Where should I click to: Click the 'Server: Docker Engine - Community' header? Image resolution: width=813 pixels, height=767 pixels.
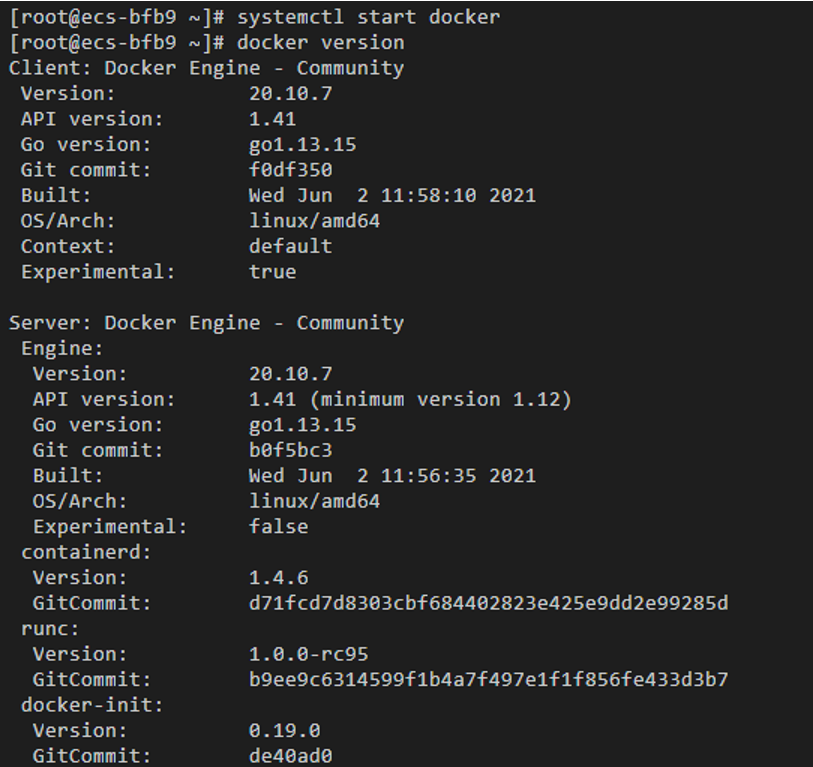[206, 322]
